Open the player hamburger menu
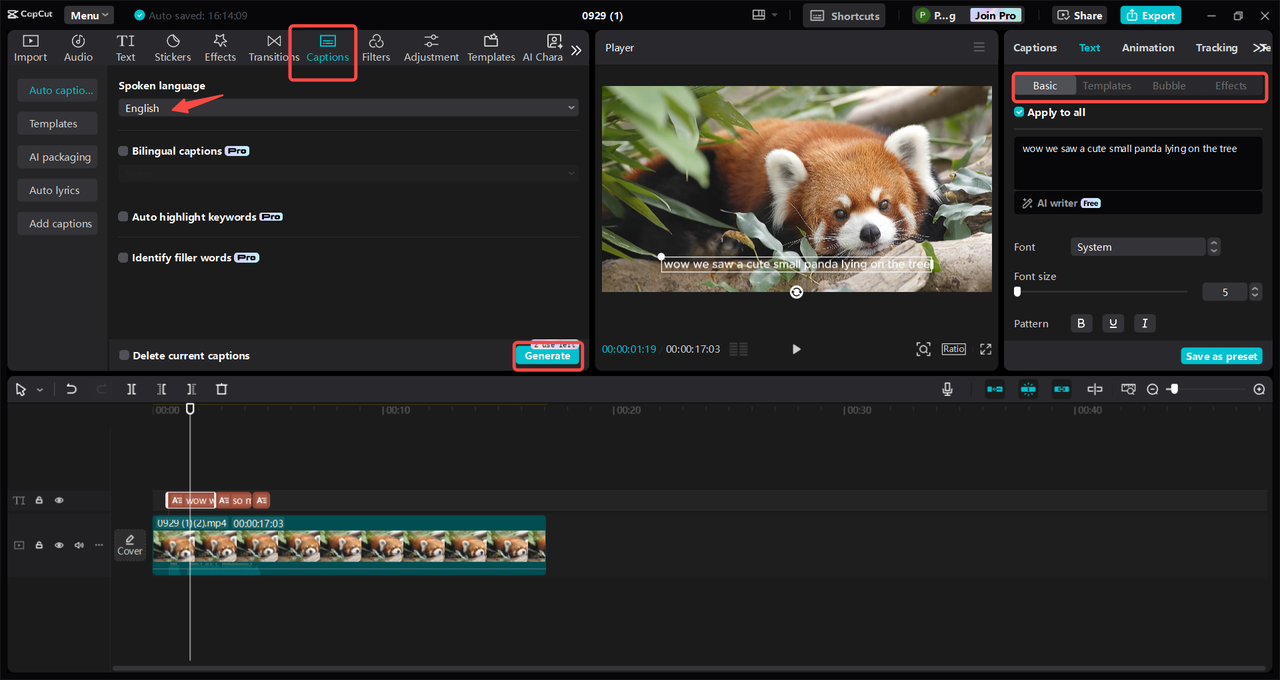This screenshot has height=680, width=1280. click(x=979, y=47)
